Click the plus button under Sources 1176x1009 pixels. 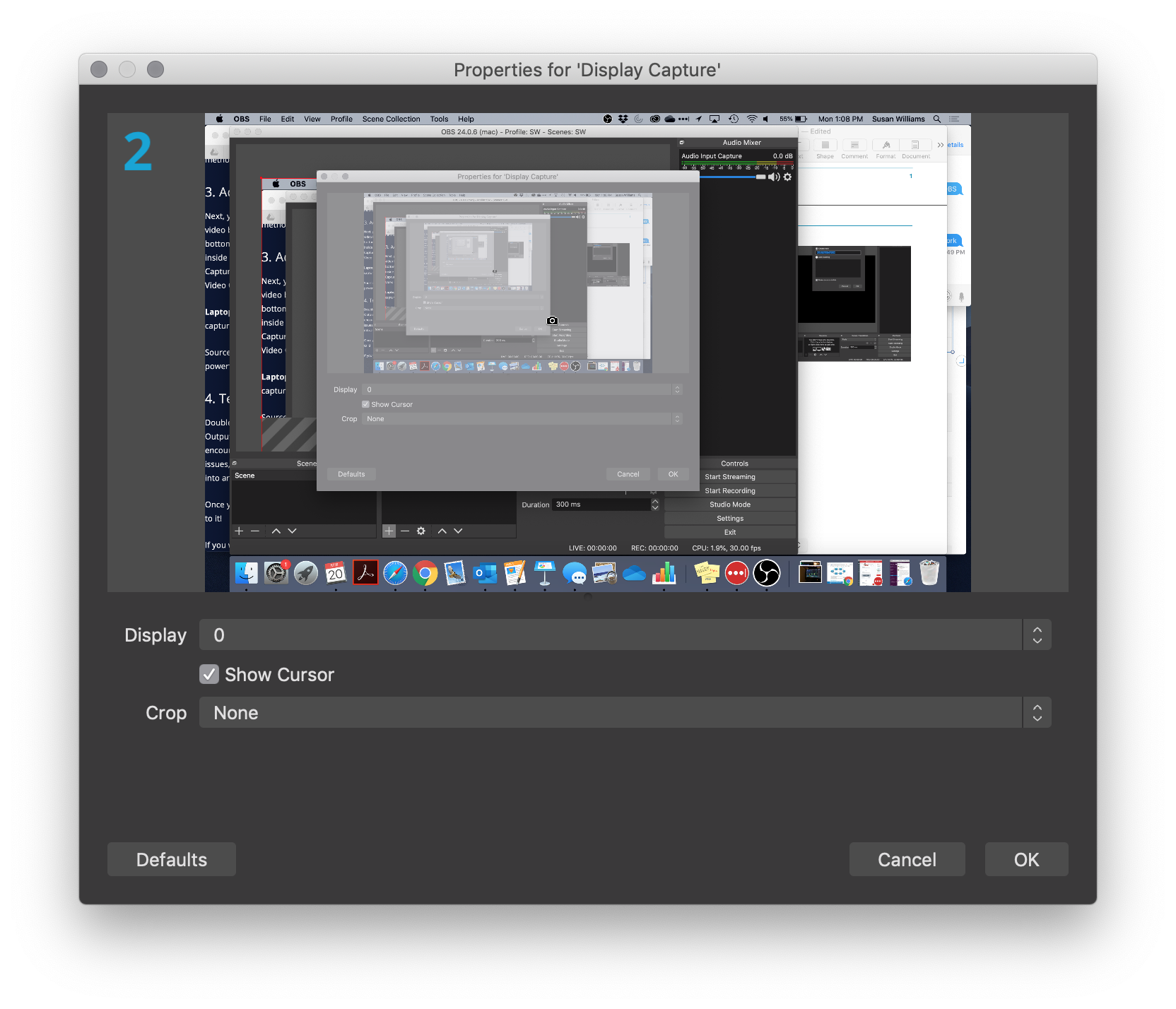[389, 531]
